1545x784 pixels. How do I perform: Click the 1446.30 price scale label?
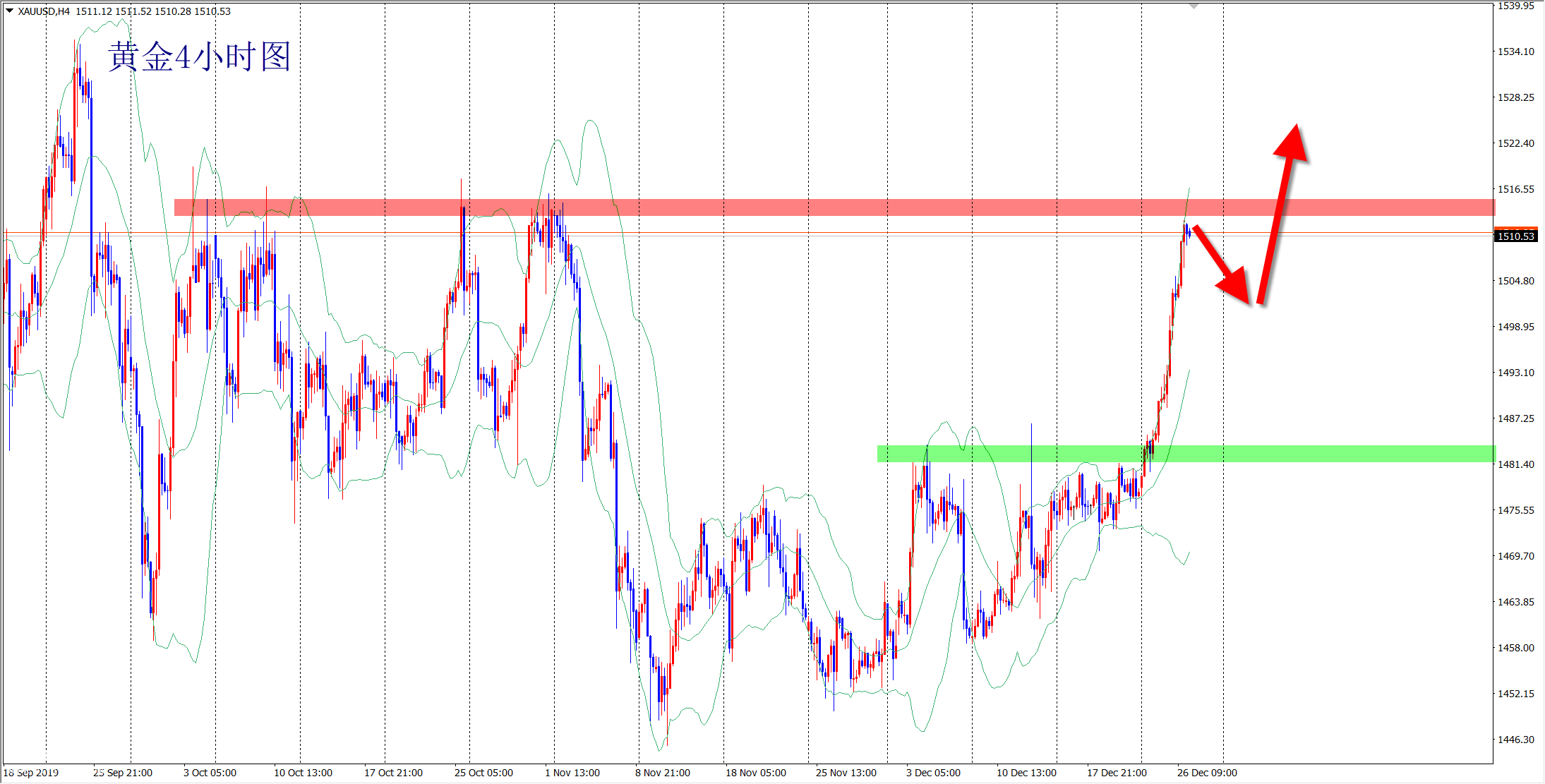[x=1515, y=740]
